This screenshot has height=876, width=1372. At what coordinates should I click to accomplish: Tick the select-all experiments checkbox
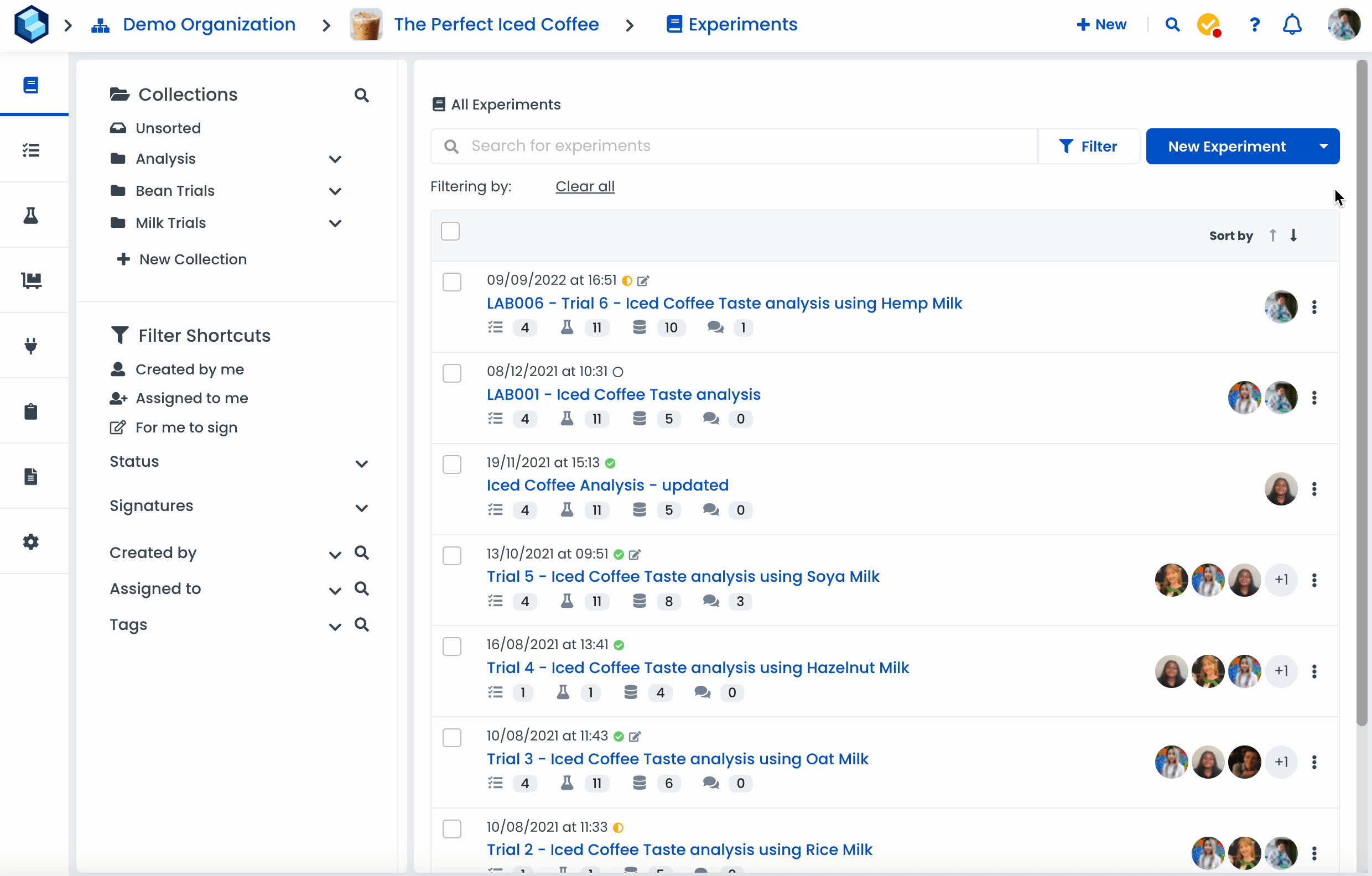pyautogui.click(x=450, y=231)
